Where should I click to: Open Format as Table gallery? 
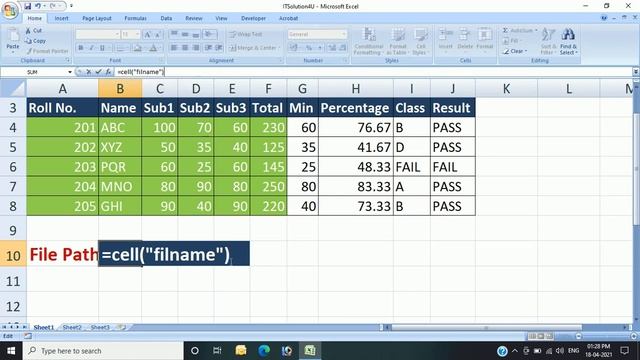coord(397,41)
